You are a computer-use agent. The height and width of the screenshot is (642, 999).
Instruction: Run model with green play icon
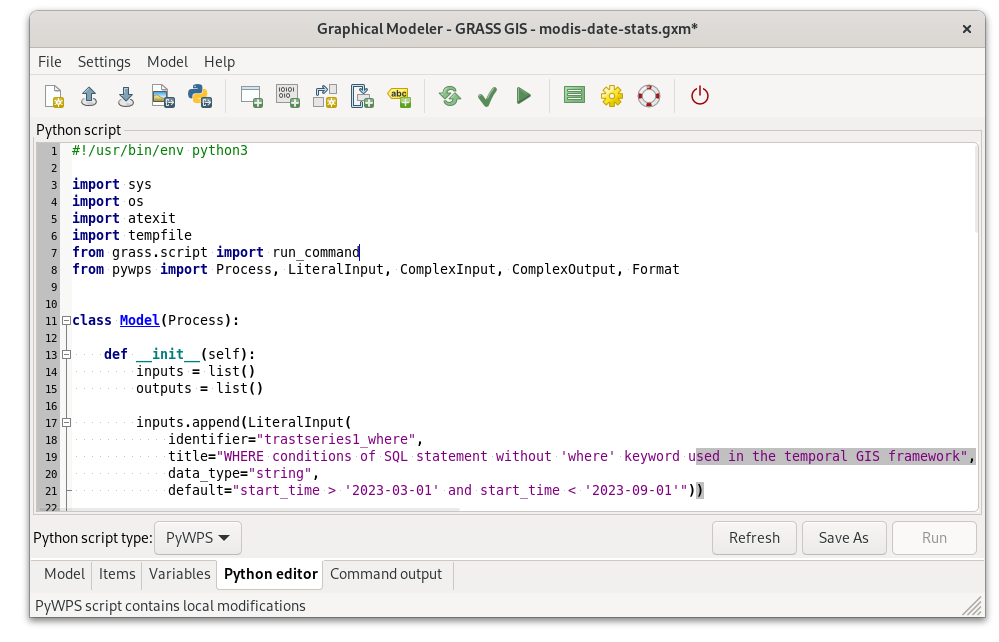[524, 96]
